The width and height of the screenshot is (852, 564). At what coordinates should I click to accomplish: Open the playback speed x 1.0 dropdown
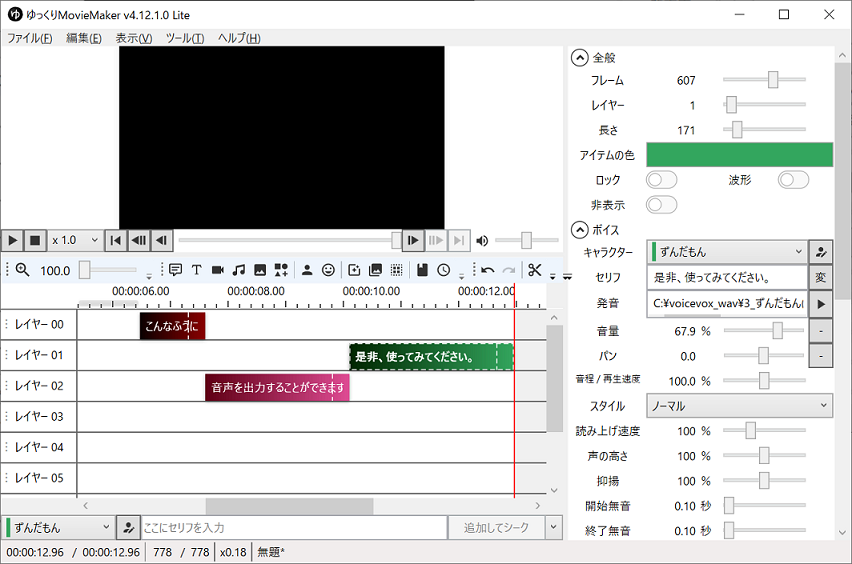pyautogui.click(x=75, y=240)
